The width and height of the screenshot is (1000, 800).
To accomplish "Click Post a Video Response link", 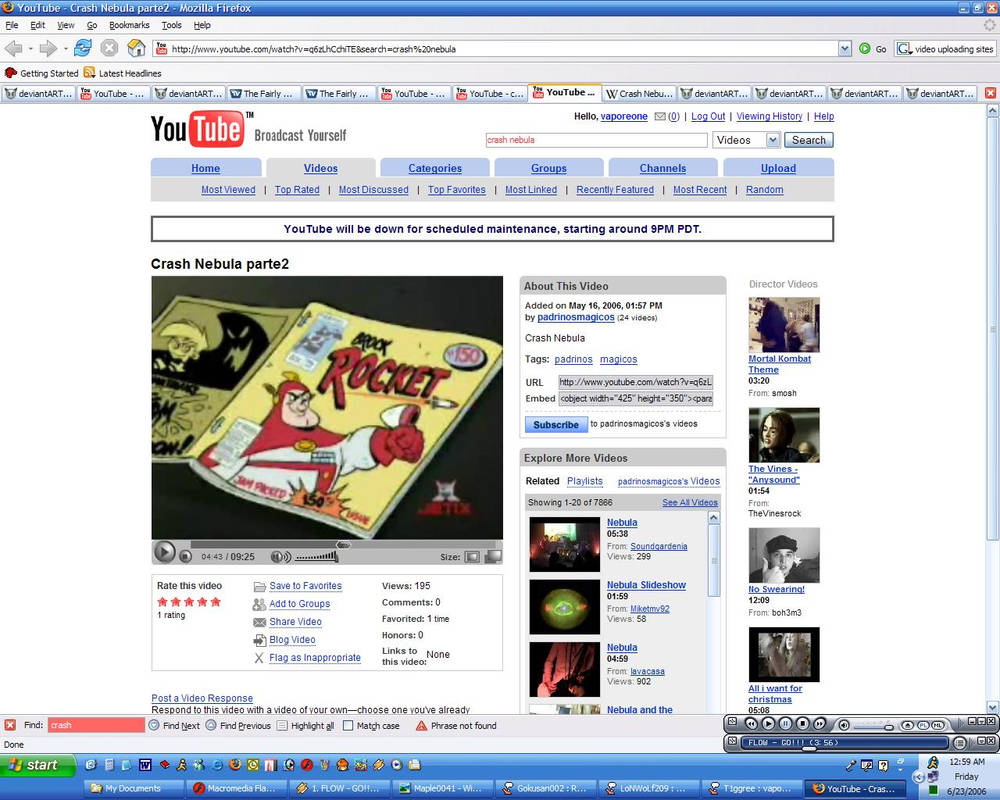I will 202,698.
